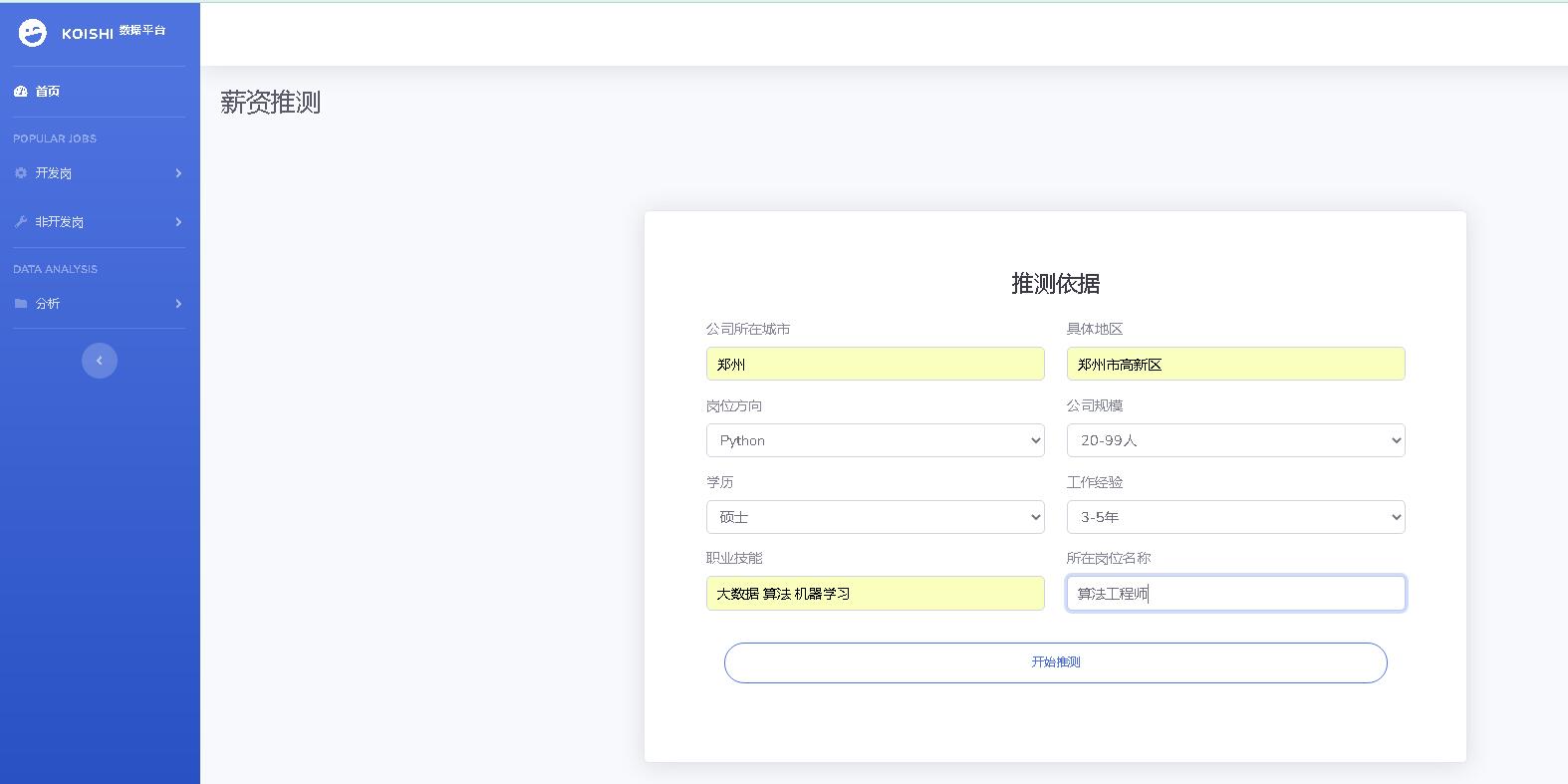Click the dashboard icon beside 首页
The image size is (1568, 784).
pyautogui.click(x=20, y=91)
